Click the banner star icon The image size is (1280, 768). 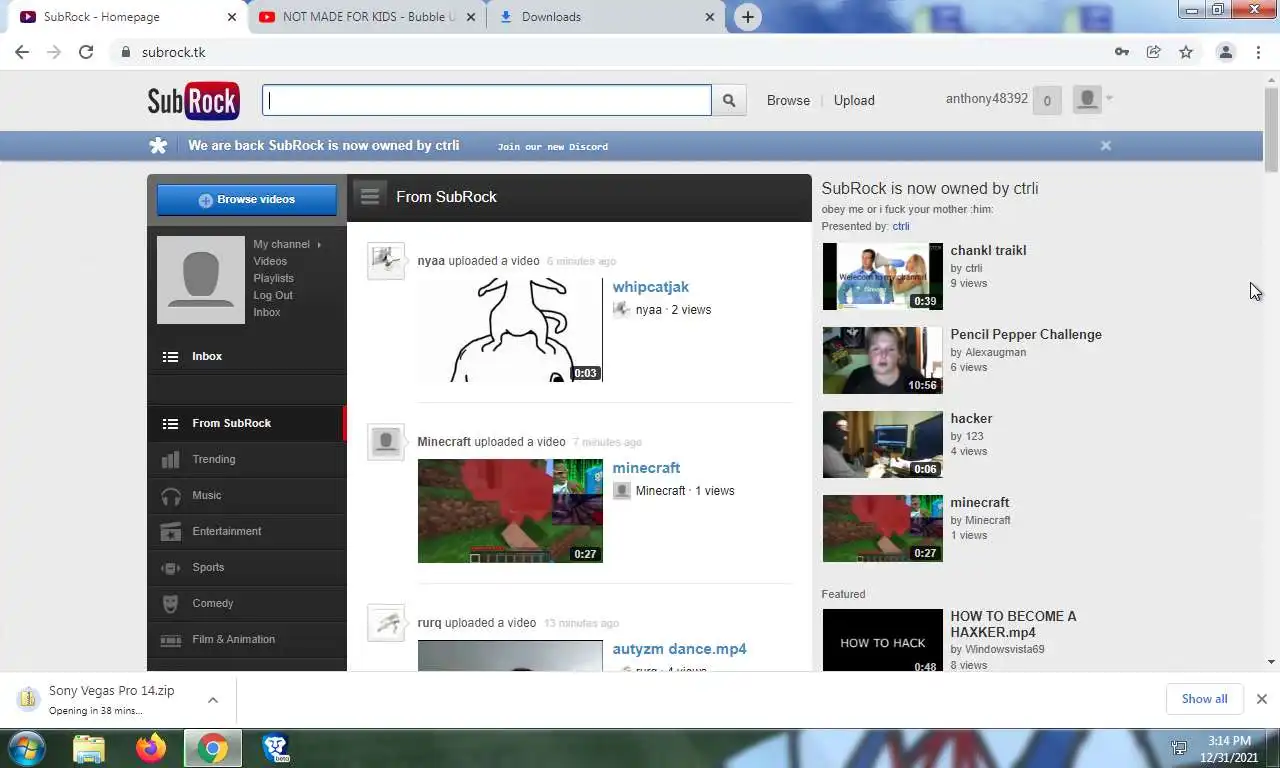[x=158, y=146]
